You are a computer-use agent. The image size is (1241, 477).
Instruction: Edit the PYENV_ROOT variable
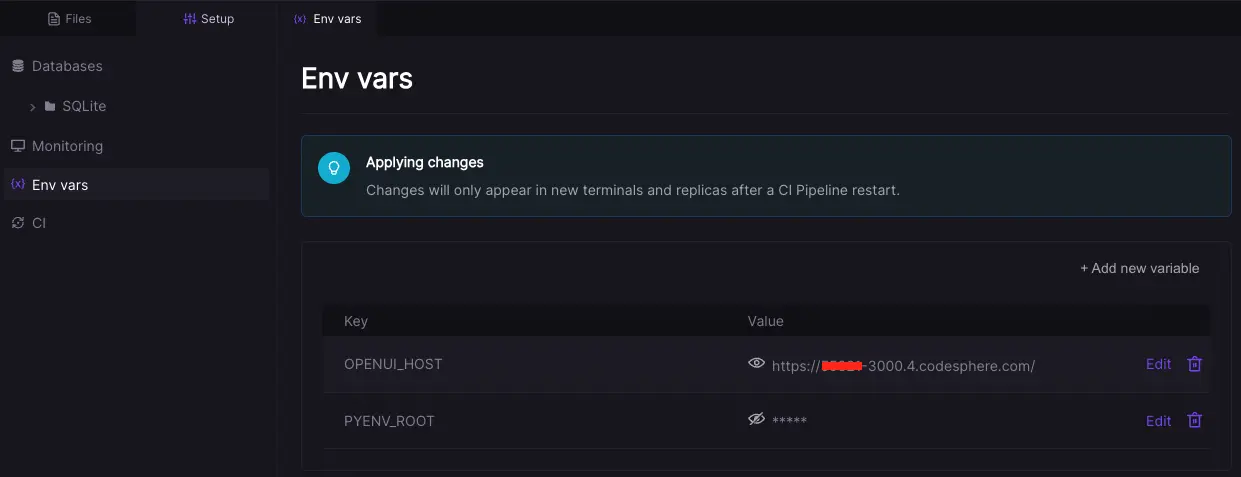pyautogui.click(x=1158, y=421)
